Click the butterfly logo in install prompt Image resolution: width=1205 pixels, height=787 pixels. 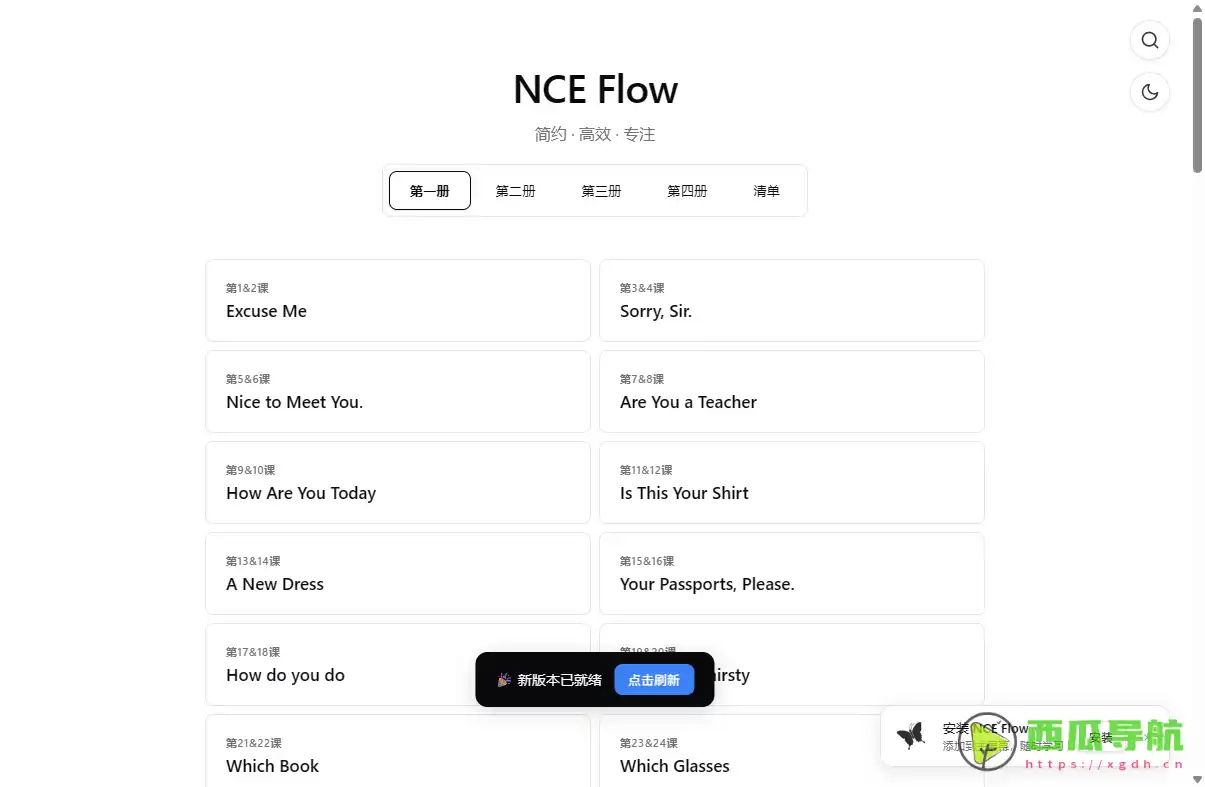911,736
